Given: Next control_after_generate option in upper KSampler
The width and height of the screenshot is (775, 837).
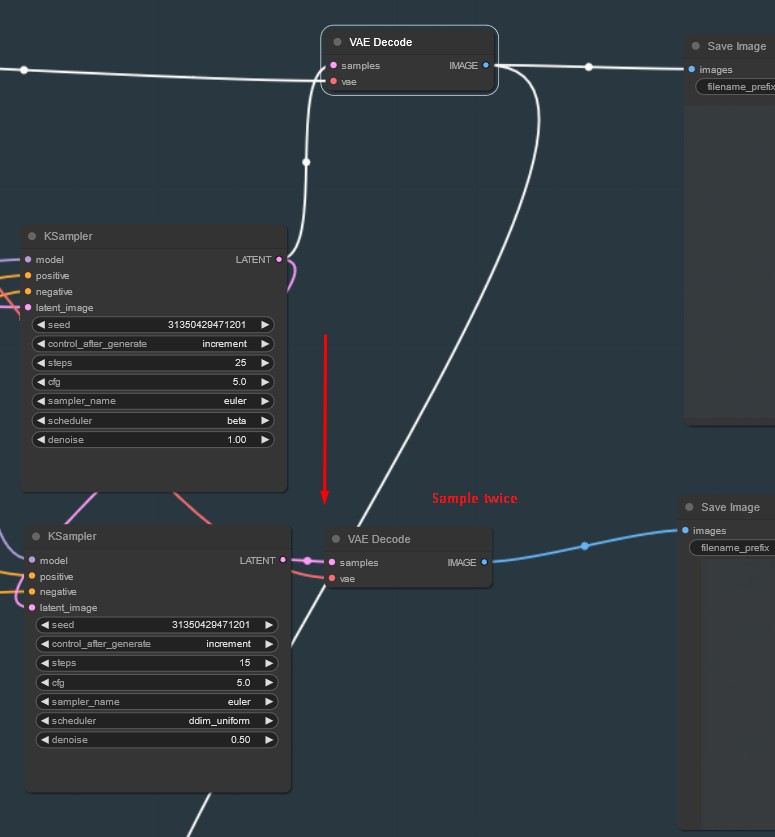Looking at the screenshot, I should [x=265, y=344].
